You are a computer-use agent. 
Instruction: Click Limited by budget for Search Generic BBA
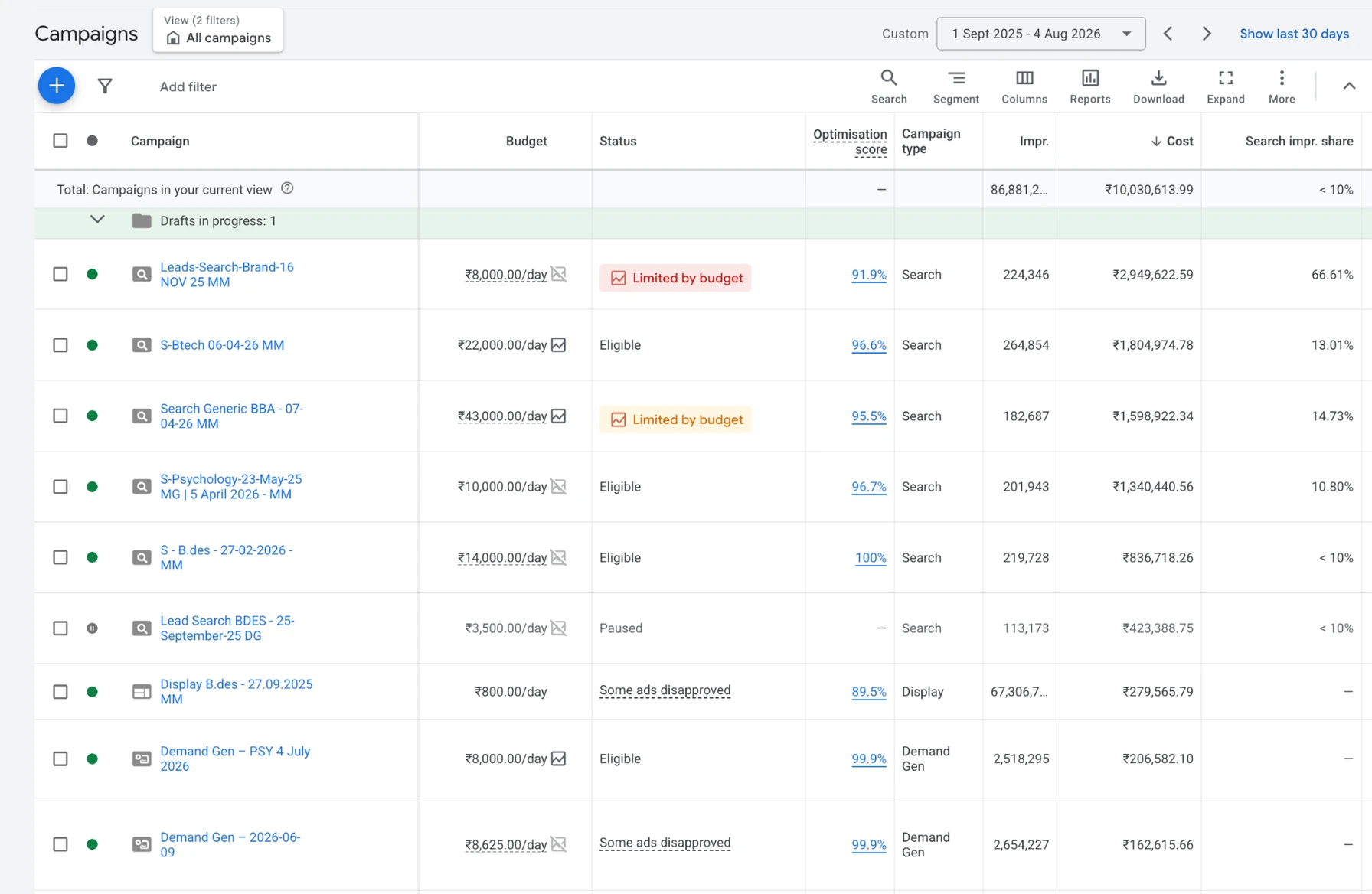coord(675,419)
